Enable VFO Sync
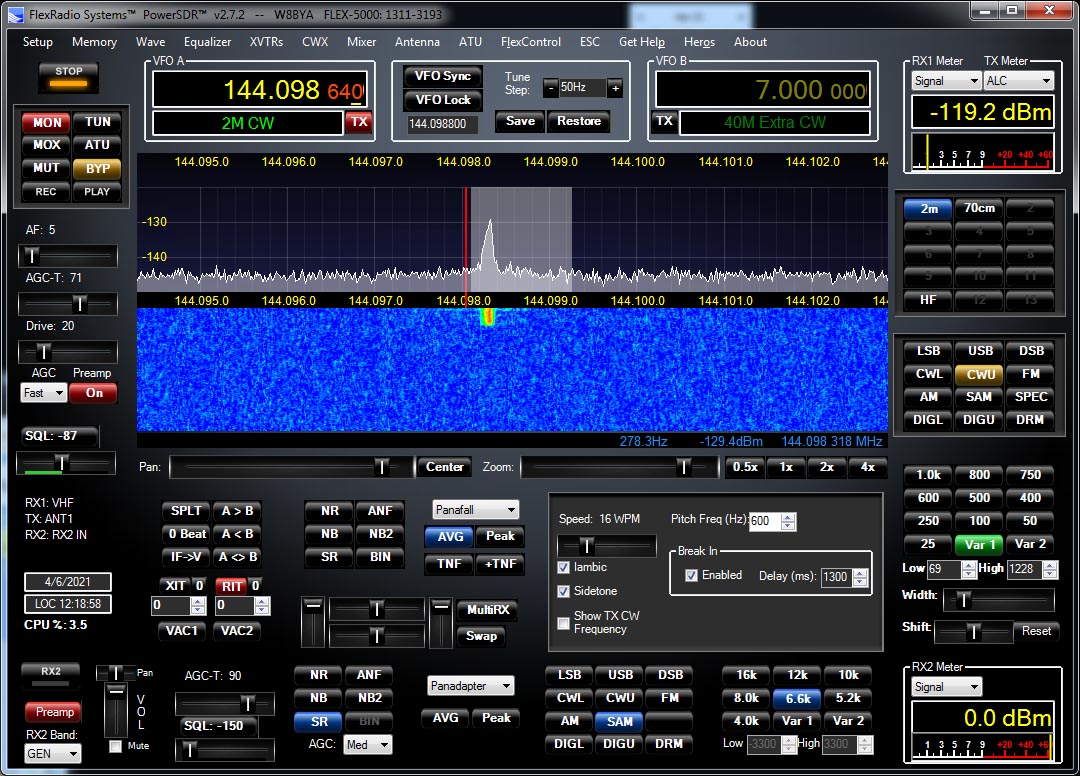Viewport: 1080px width, 776px height. click(443, 76)
